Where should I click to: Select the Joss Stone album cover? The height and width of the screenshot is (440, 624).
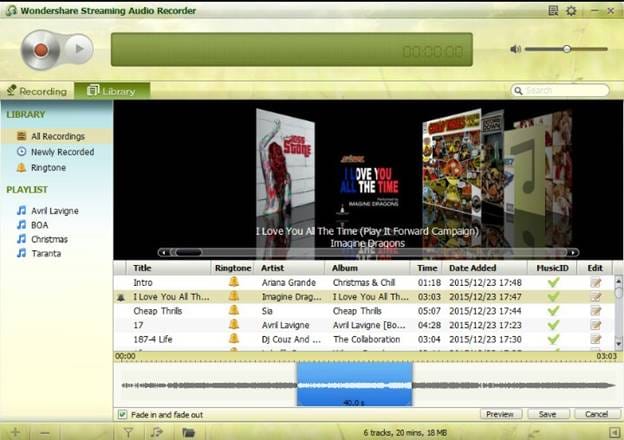point(285,163)
